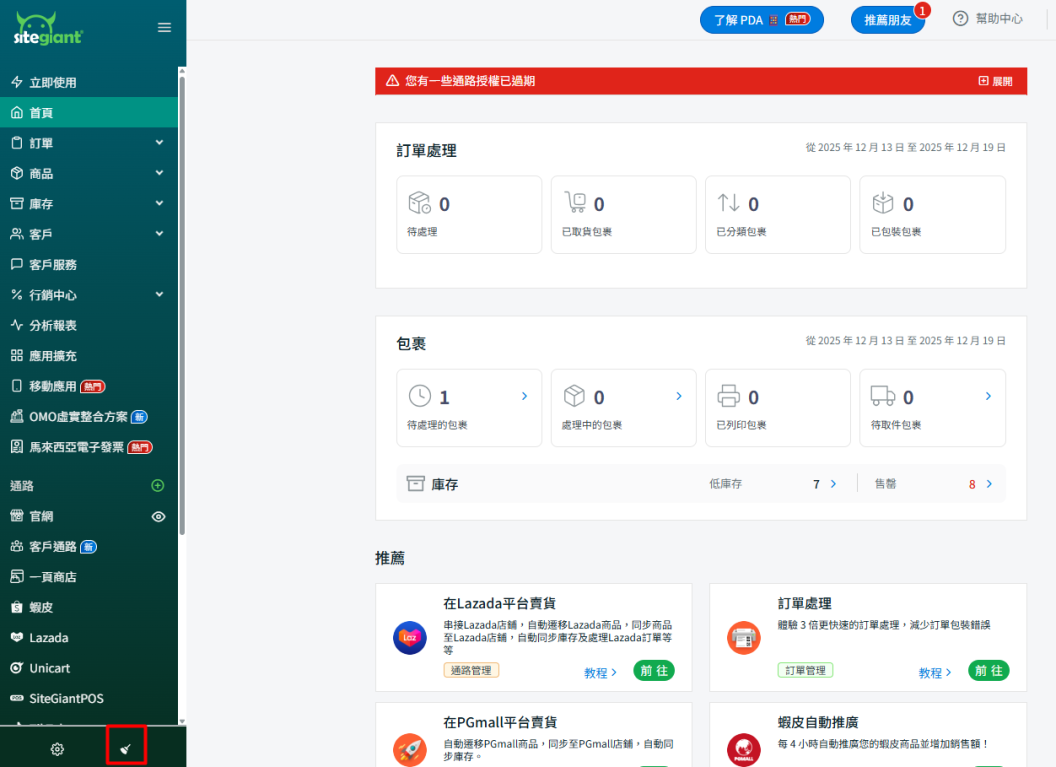1056x767 pixels.
Task: Open settings gear icon in sidebar footer
Action: [x=57, y=749]
